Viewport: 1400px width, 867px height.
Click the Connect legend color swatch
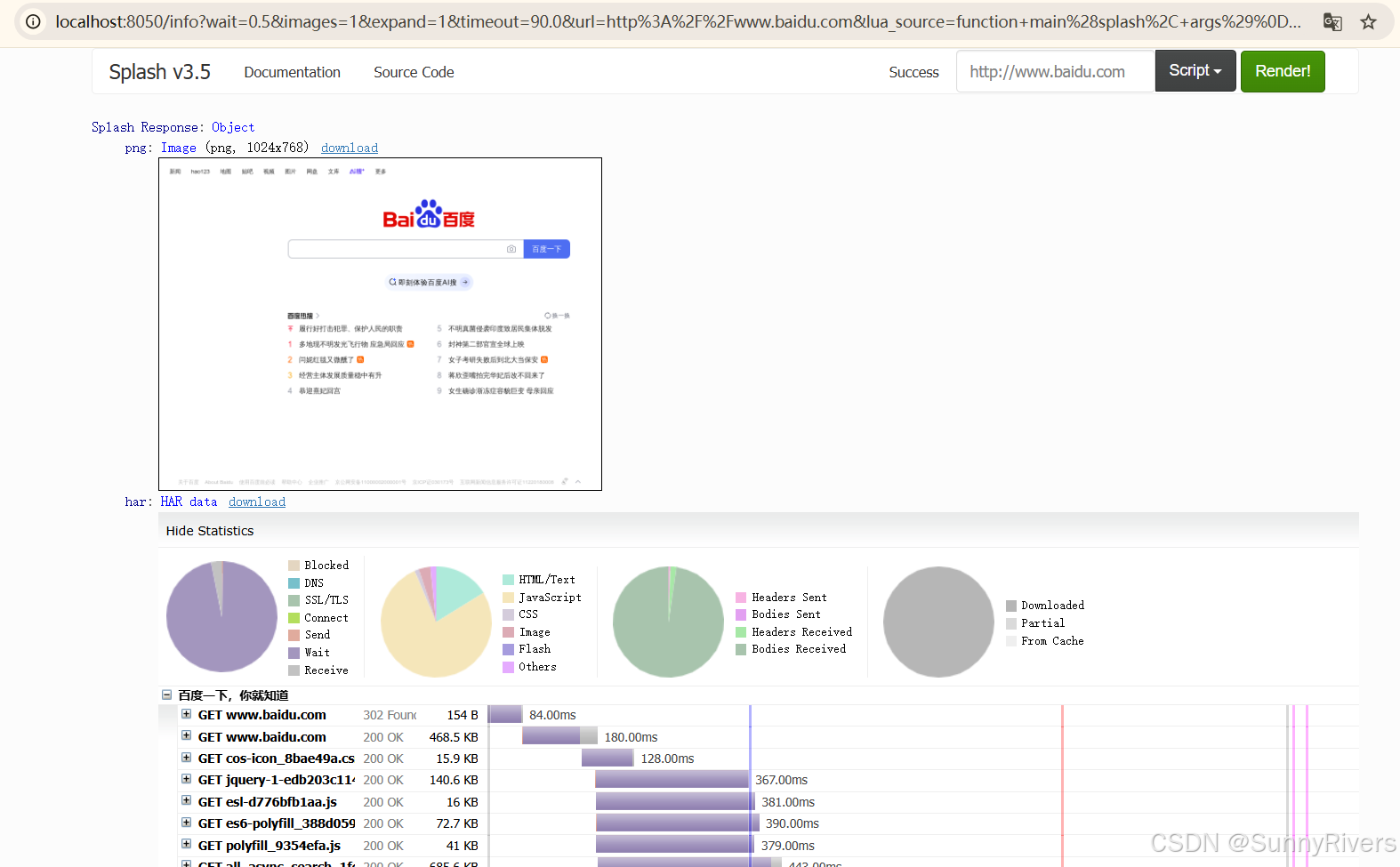point(294,618)
